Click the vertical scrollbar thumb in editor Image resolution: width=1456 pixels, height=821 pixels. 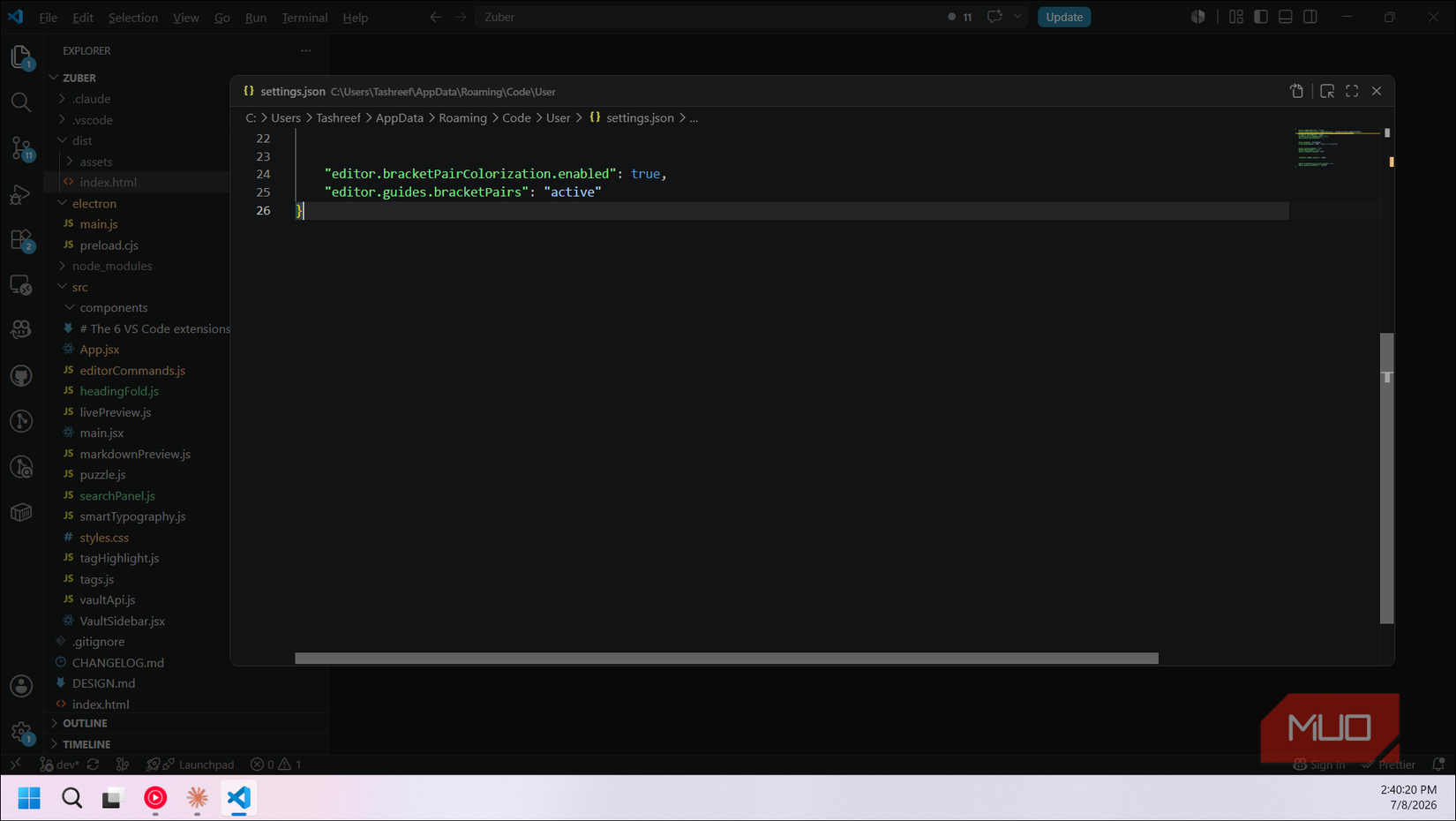click(1387, 478)
